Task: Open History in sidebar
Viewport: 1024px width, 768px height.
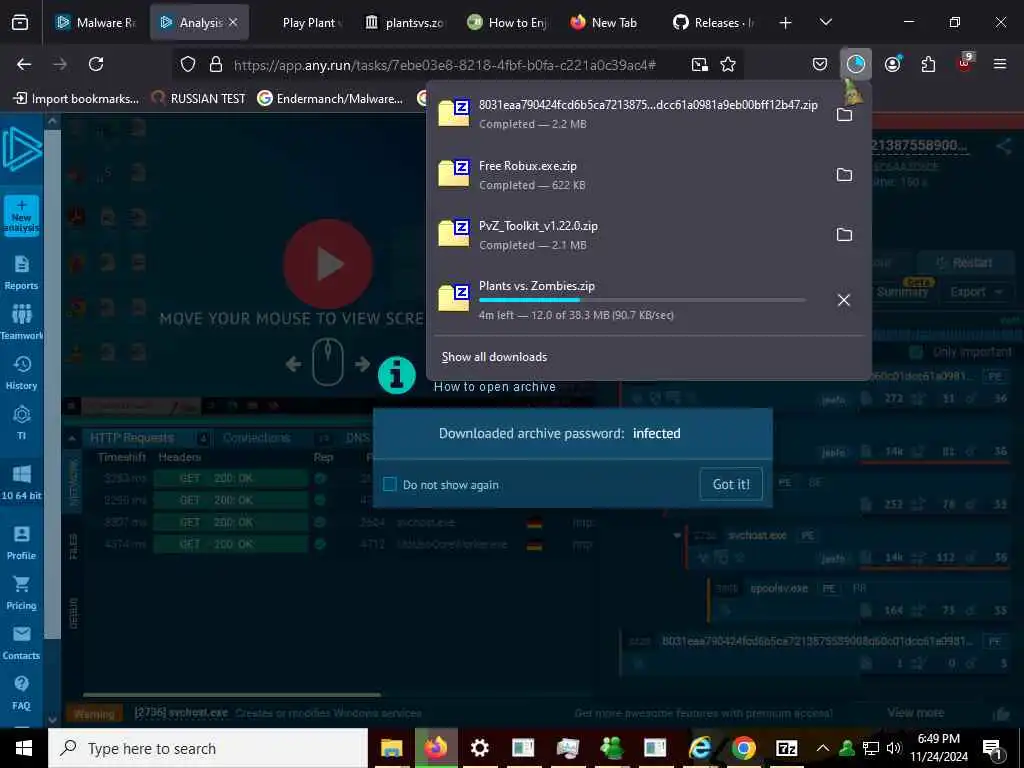Action: tap(22, 373)
